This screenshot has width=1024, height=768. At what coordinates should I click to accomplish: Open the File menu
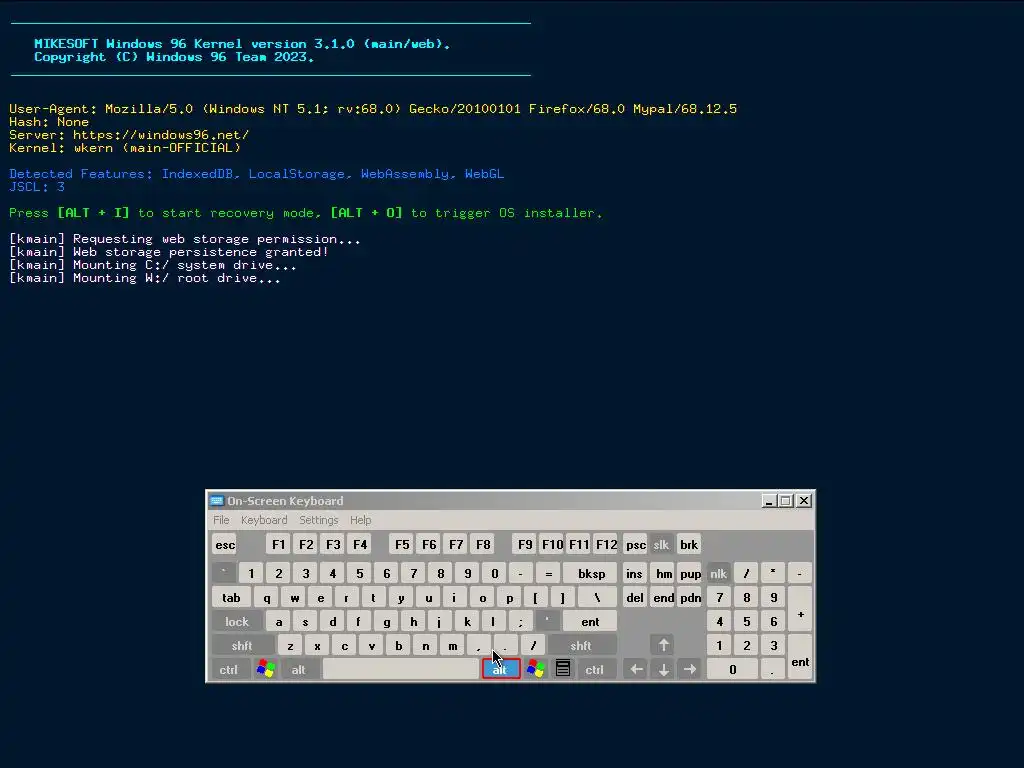[x=221, y=520]
